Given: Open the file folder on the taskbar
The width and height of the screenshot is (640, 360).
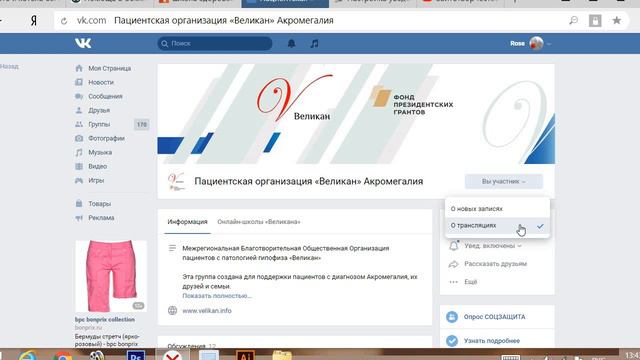Looking at the screenshot, I should (x=282, y=356).
